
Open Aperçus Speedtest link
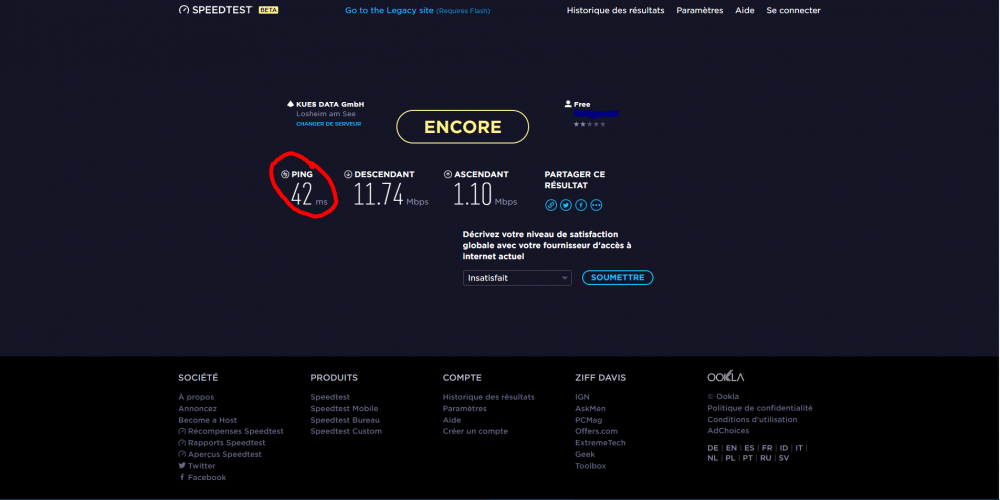click(220, 454)
